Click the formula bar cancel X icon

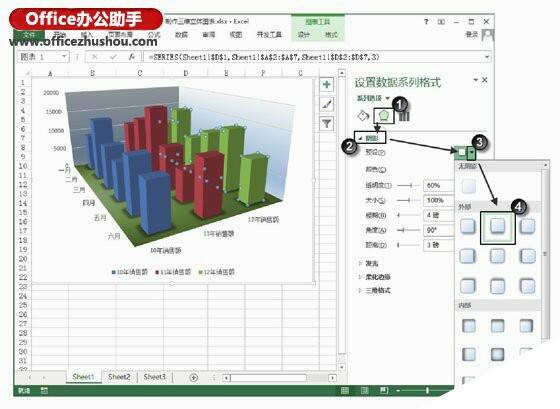95,57
